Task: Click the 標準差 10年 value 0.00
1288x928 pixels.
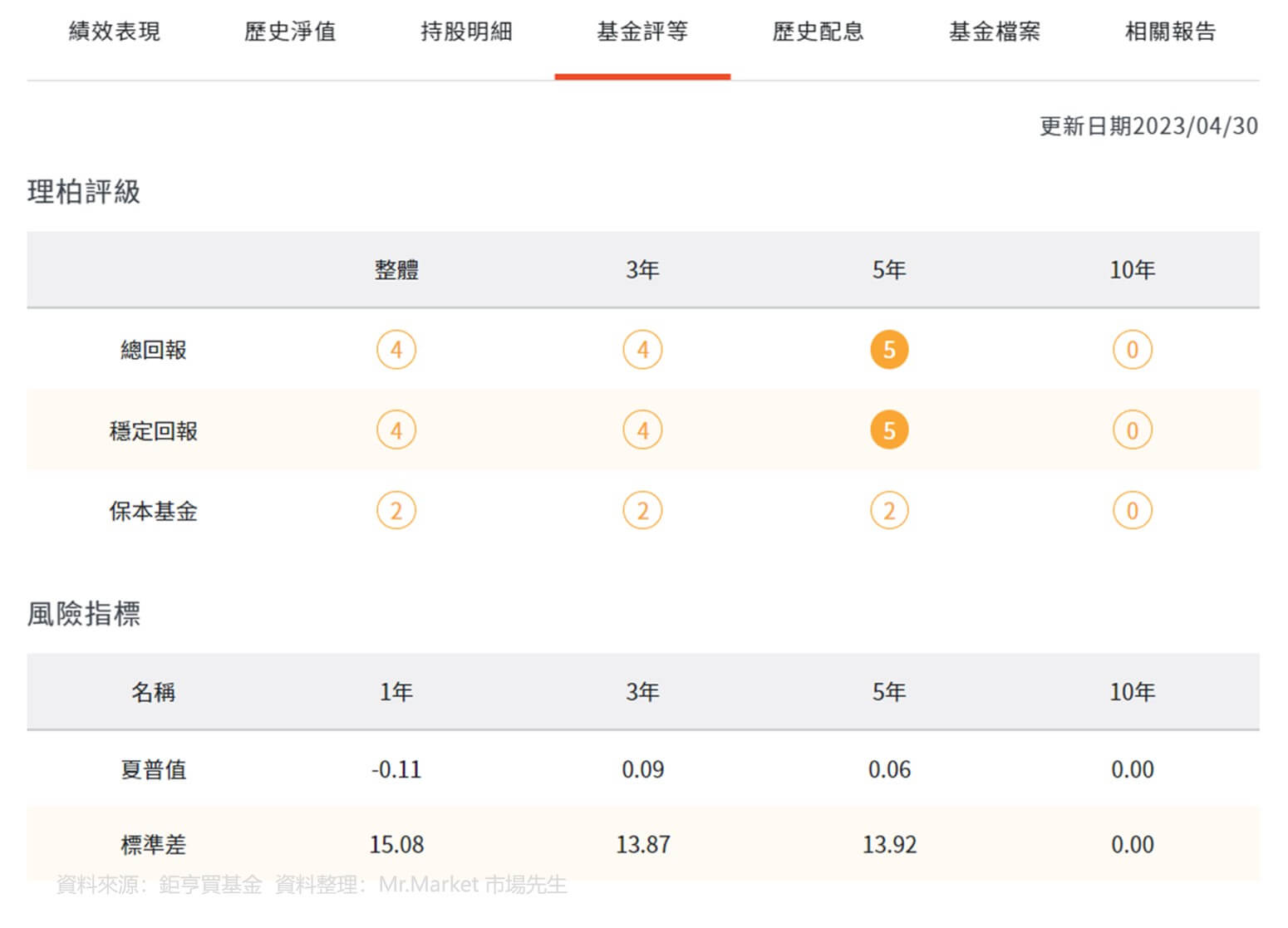Action: (1133, 845)
